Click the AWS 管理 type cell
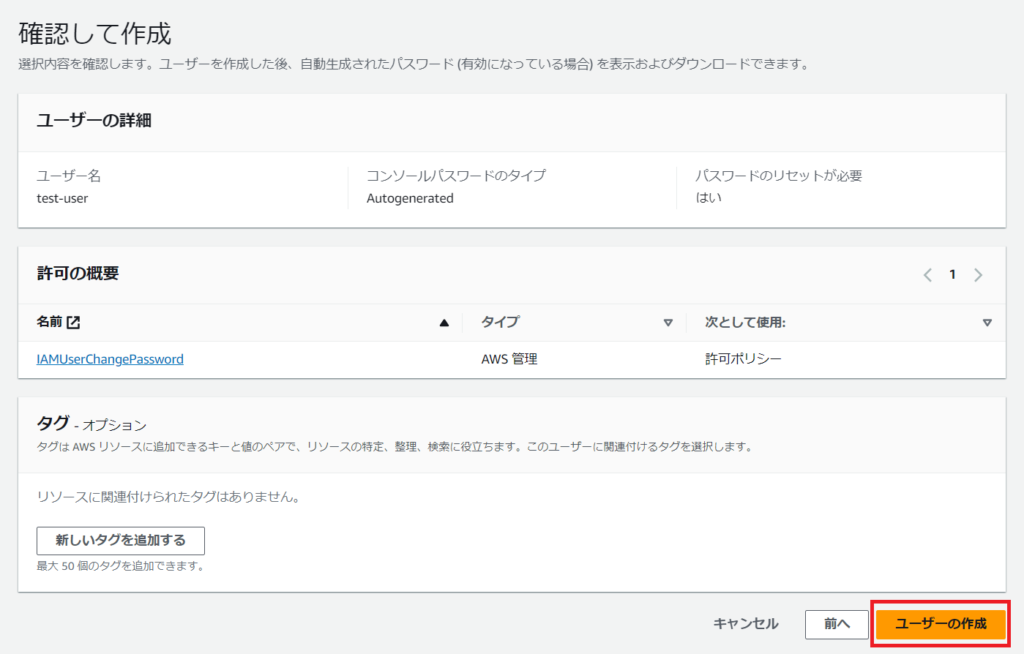The image size is (1024, 654). point(509,359)
